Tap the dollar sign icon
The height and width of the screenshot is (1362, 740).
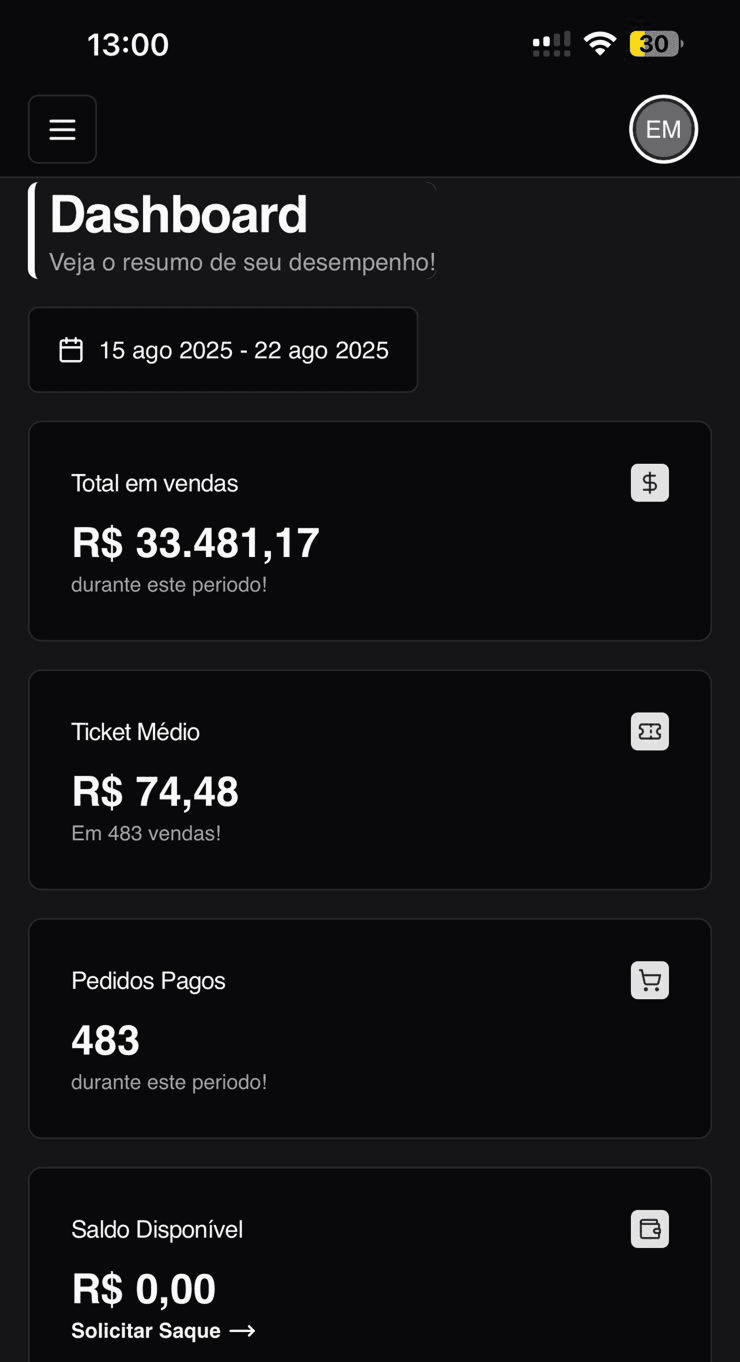coord(650,483)
